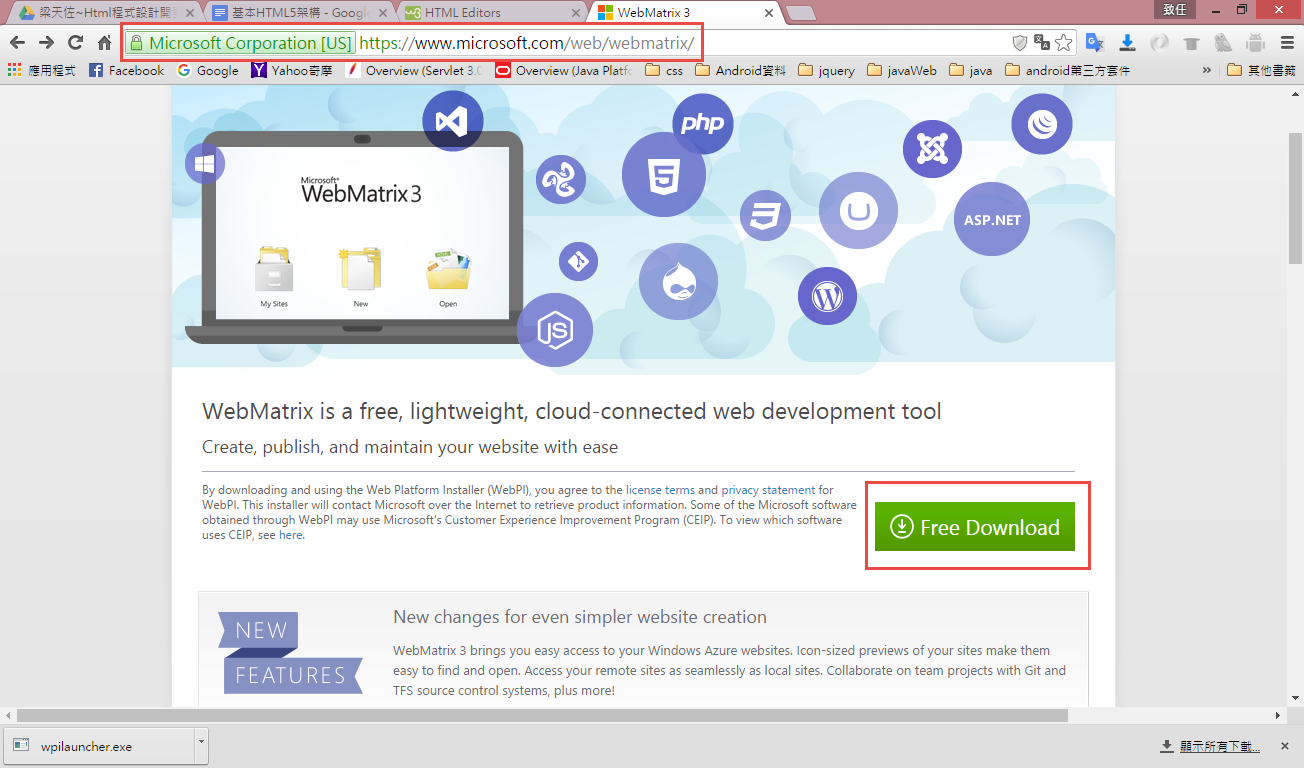Click the blue download arrow extension icon
This screenshot has width=1304, height=768.
[1127, 43]
